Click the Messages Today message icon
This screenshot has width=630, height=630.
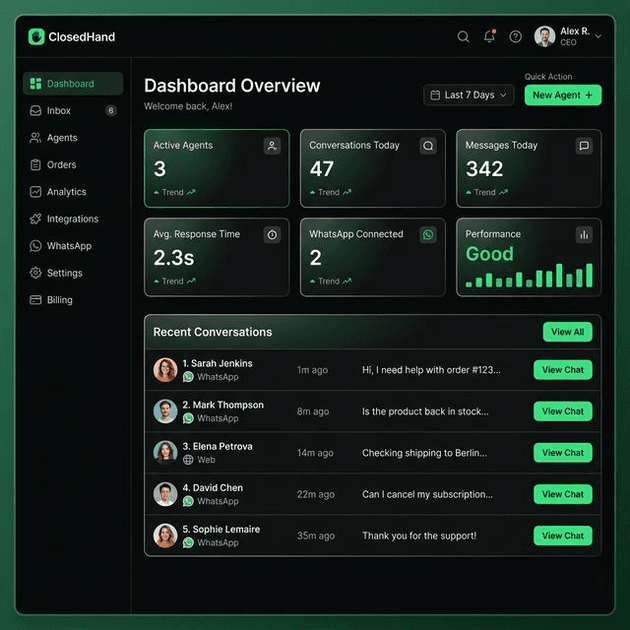click(x=584, y=145)
